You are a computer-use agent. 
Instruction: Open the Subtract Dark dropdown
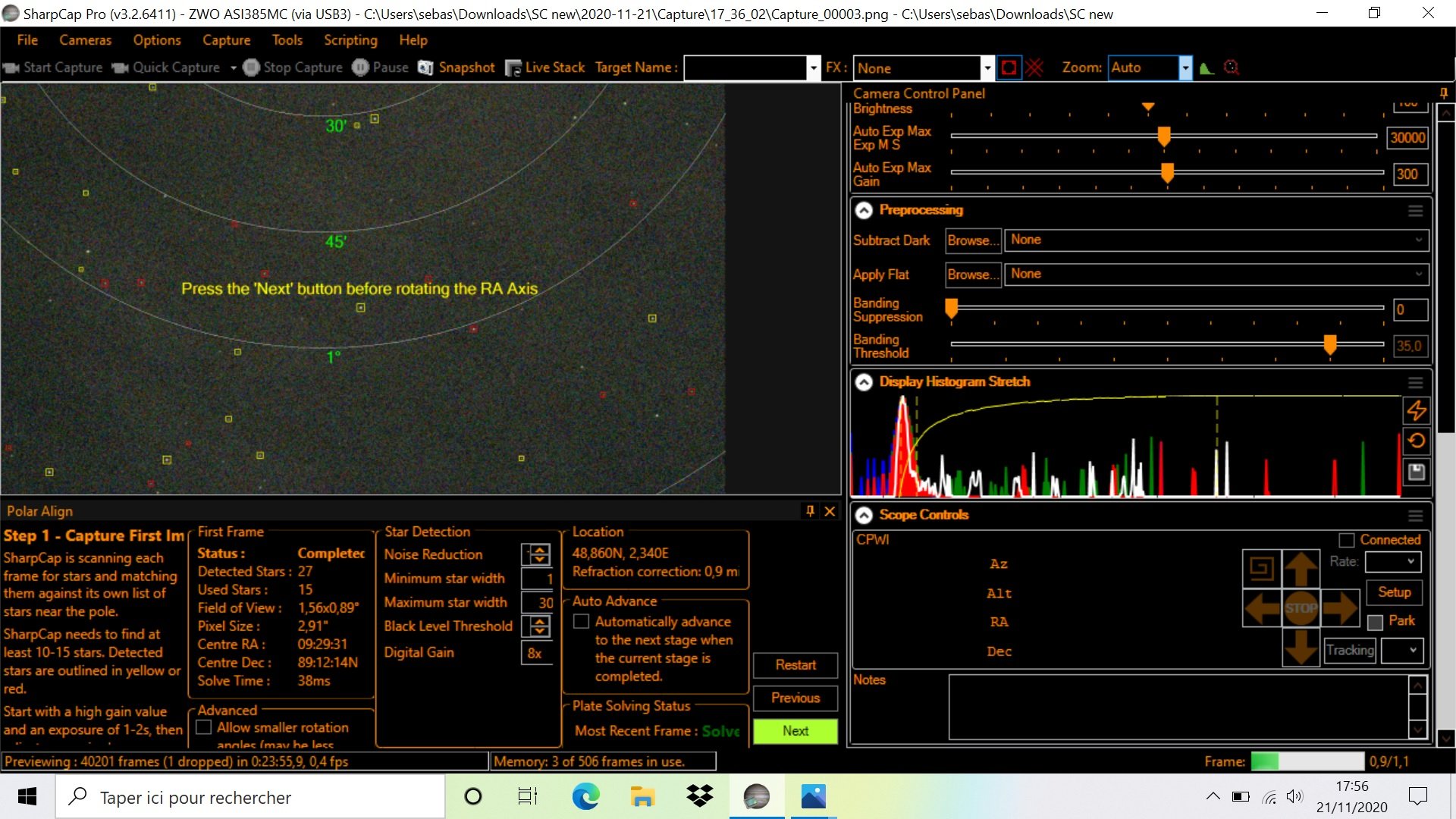(1217, 240)
